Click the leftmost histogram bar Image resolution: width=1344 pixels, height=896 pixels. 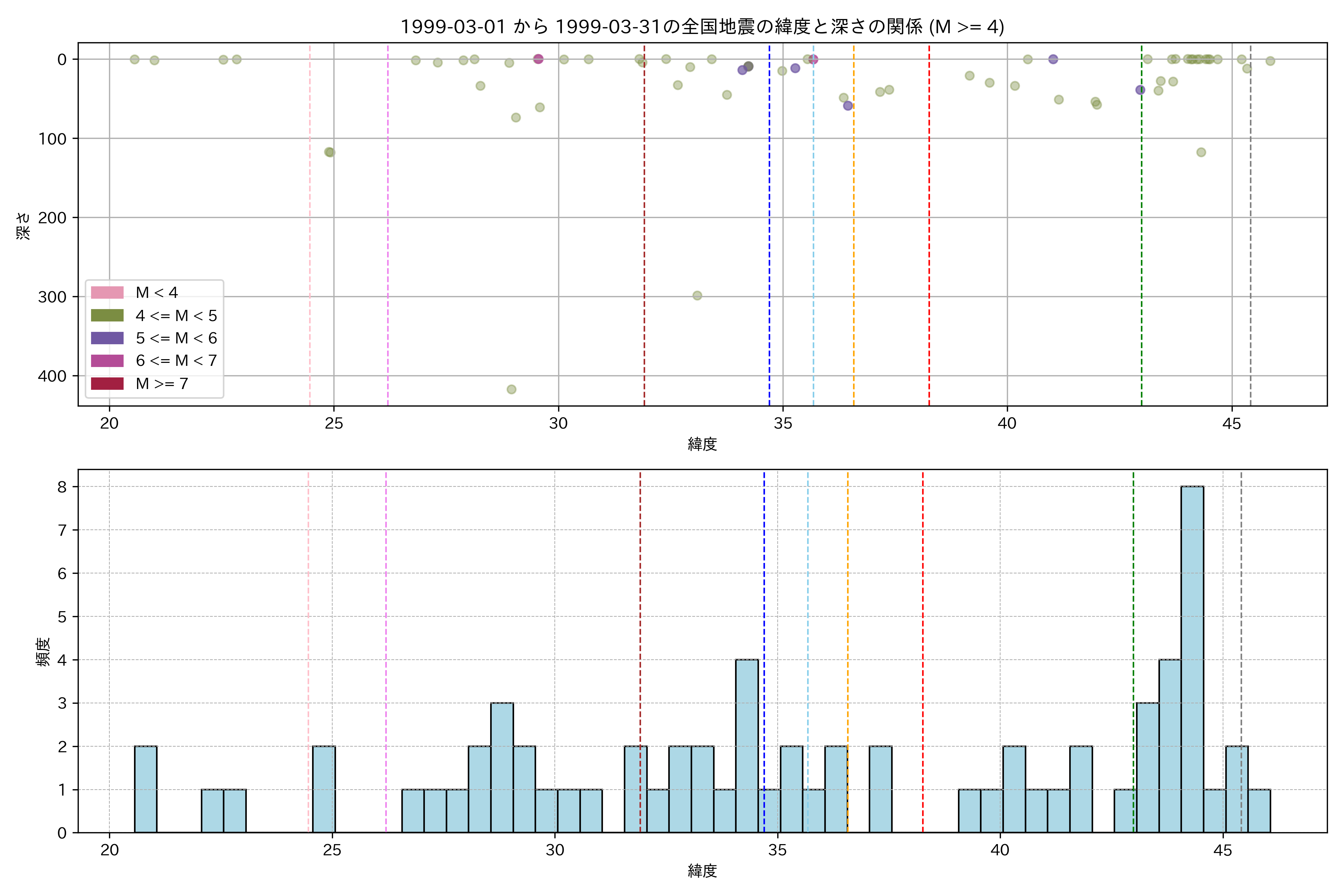pos(146,789)
